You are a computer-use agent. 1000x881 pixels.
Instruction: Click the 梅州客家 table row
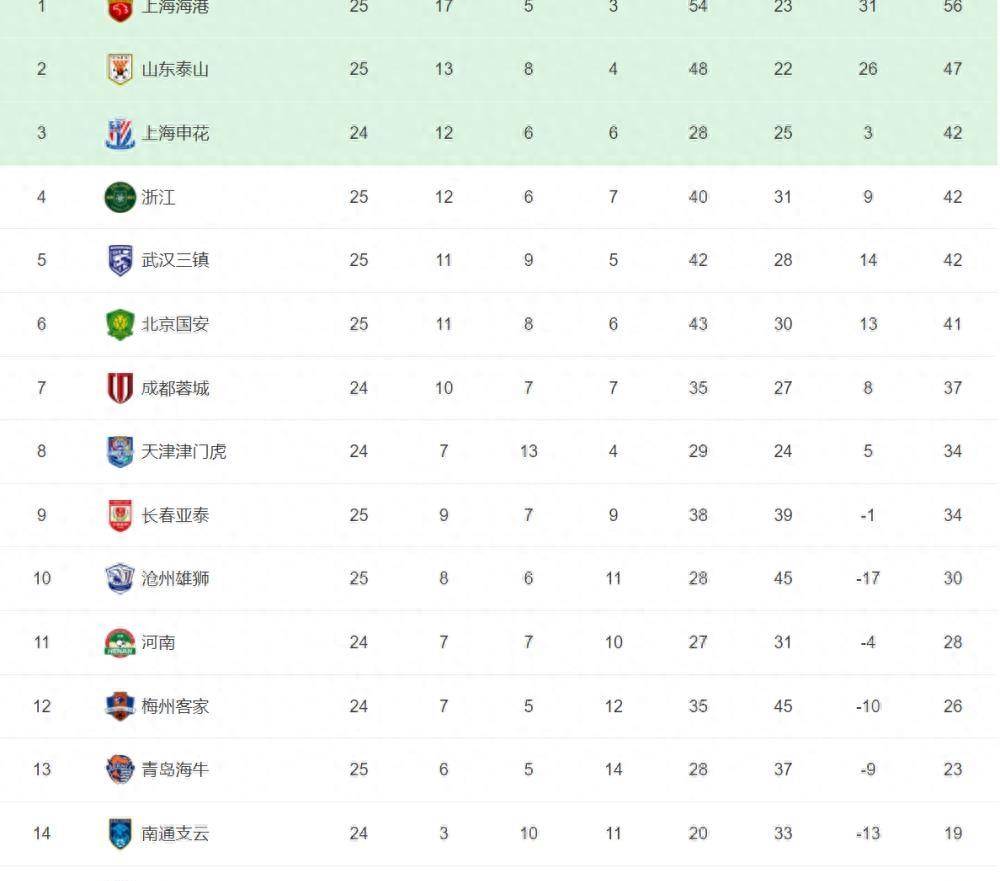[500, 706]
